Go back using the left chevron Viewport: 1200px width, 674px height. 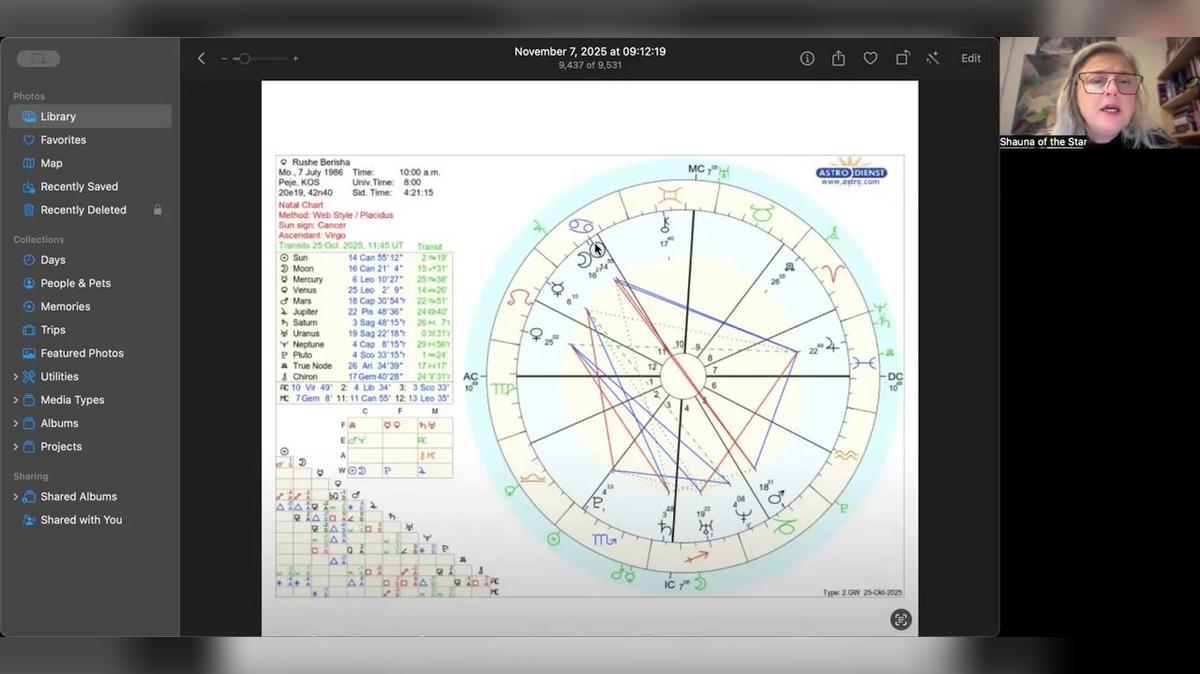click(x=201, y=59)
